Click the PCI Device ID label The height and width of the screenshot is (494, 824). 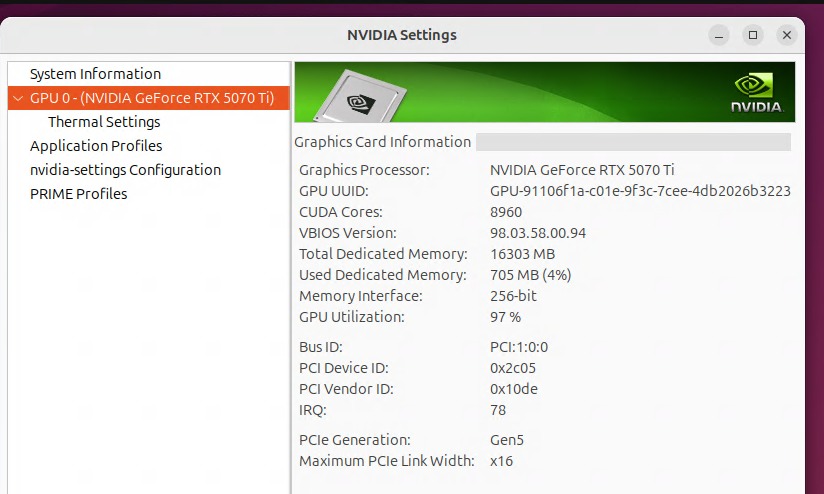344,368
